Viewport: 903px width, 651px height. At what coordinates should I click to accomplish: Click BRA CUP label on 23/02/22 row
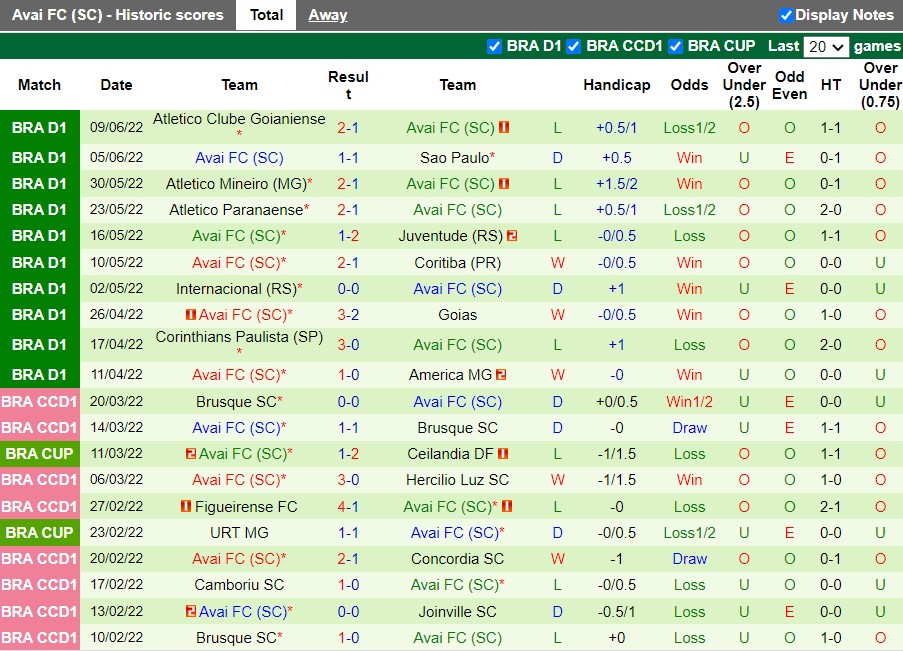pyautogui.click(x=40, y=533)
